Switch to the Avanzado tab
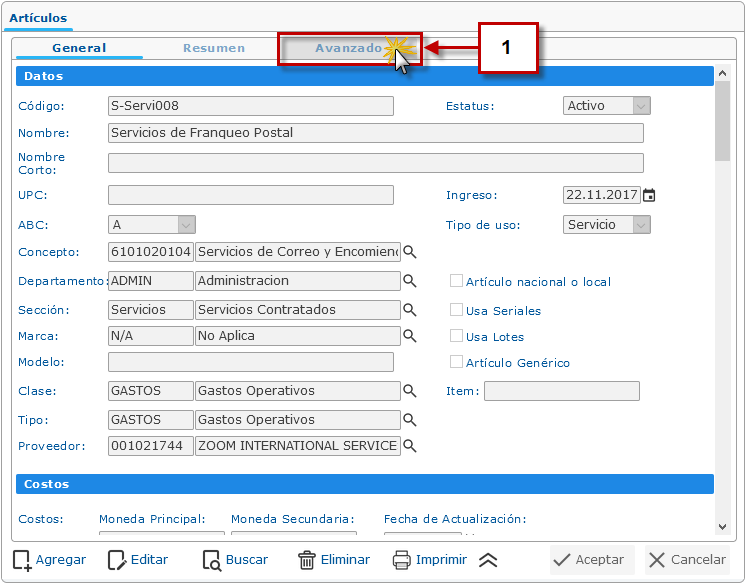746x584 pixels. coord(348,48)
